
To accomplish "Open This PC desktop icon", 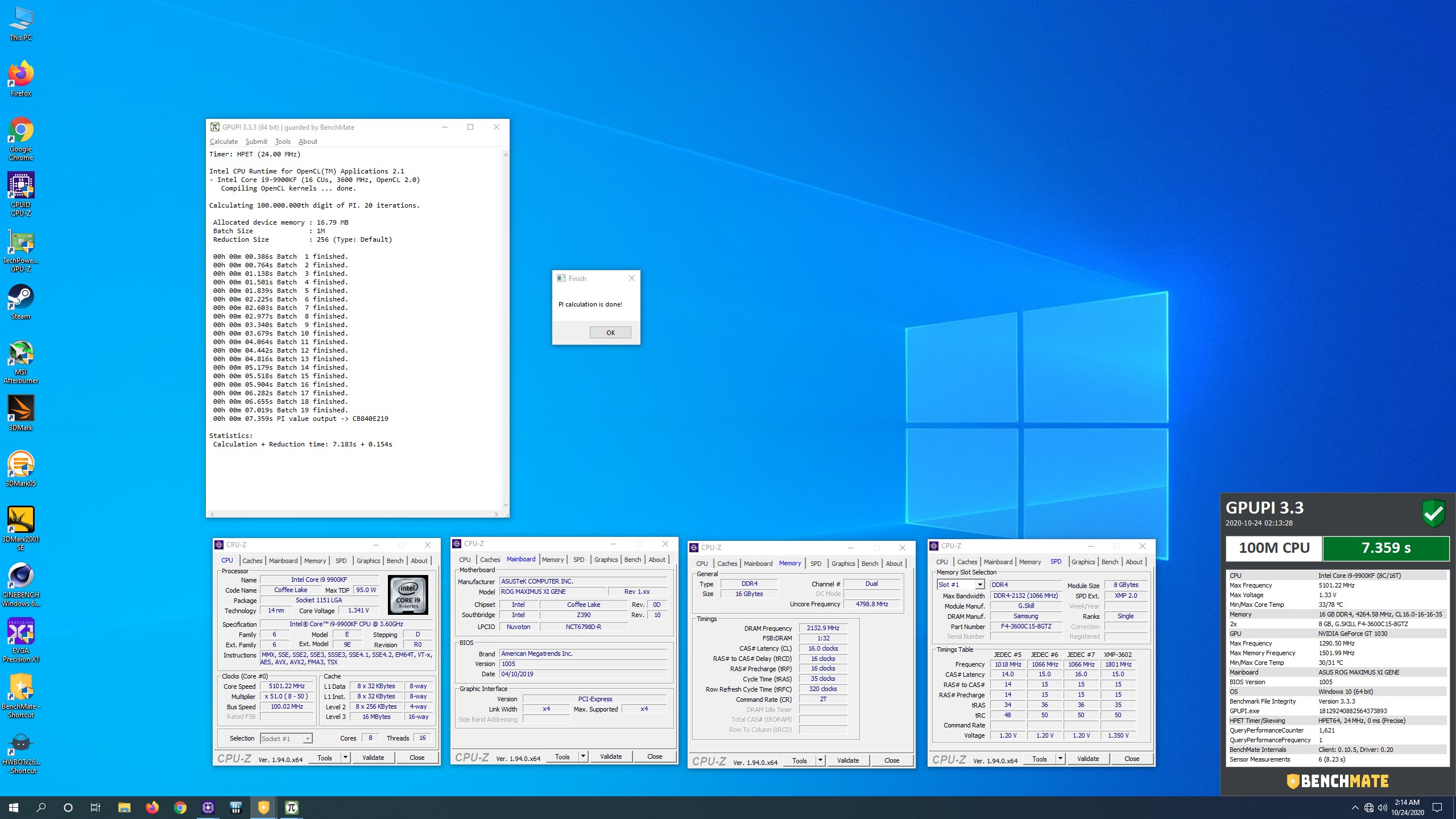I will pyautogui.click(x=21, y=24).
